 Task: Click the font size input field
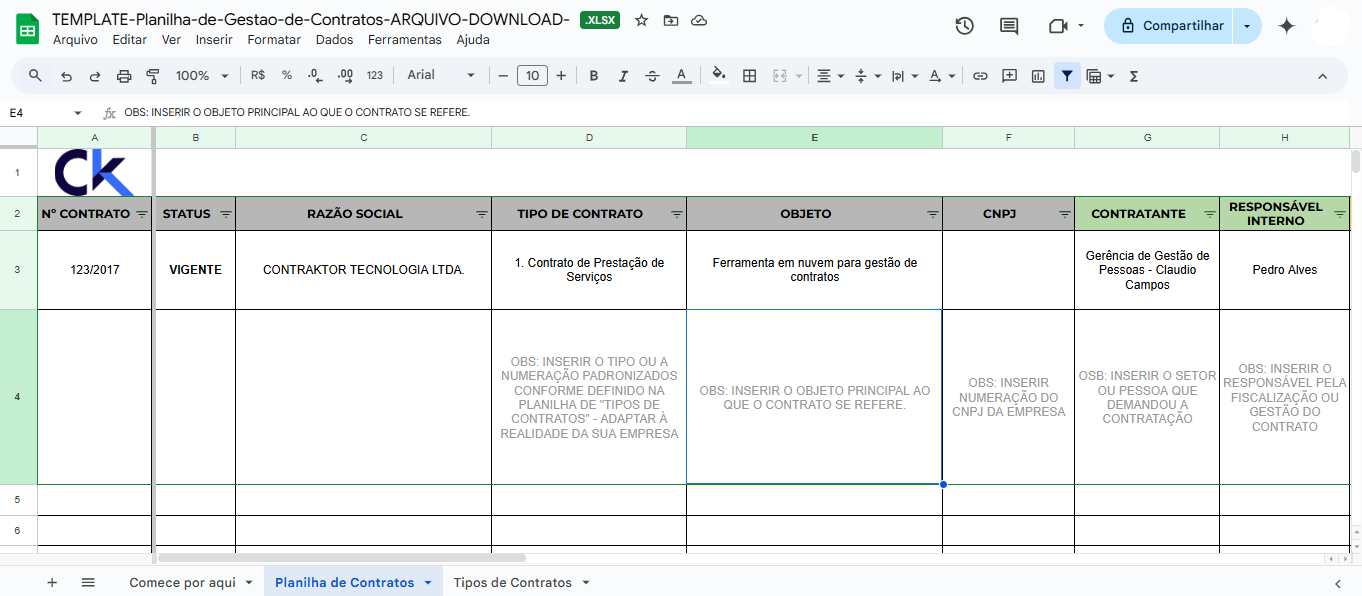click(532, 76)
